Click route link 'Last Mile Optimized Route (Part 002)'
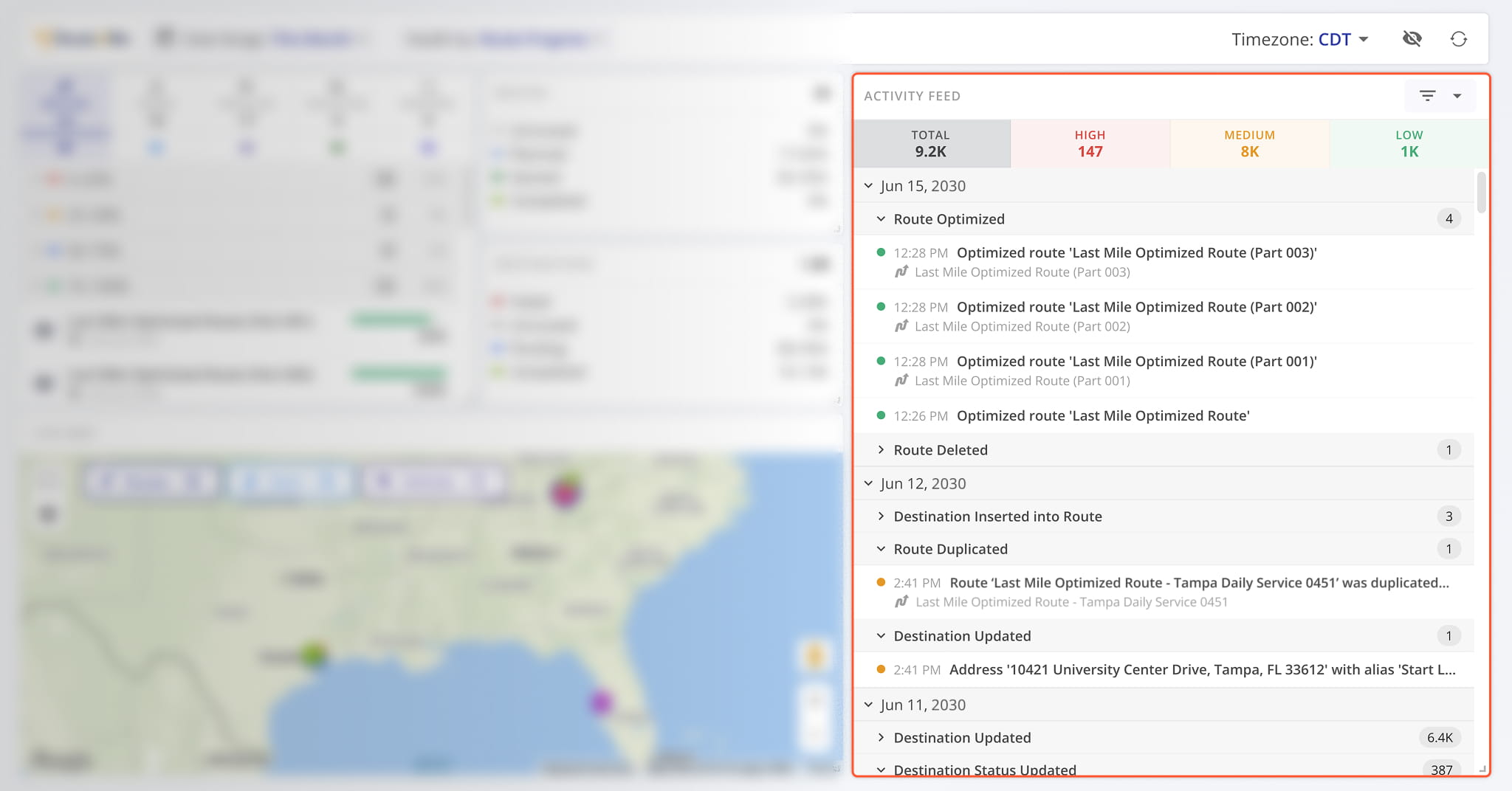This screenshot has width=1512, height=791. [1023, 327]
